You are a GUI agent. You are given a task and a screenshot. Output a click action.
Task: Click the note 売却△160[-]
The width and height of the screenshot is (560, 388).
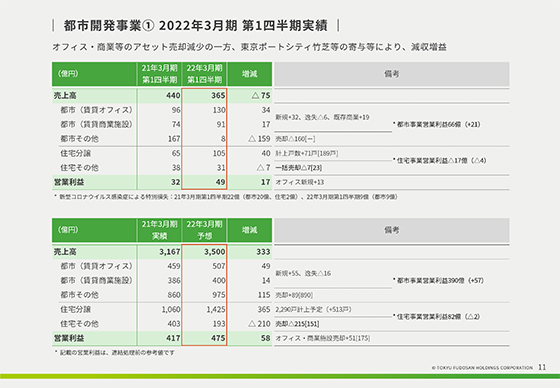pyautogui.click(x=295, y=139)
